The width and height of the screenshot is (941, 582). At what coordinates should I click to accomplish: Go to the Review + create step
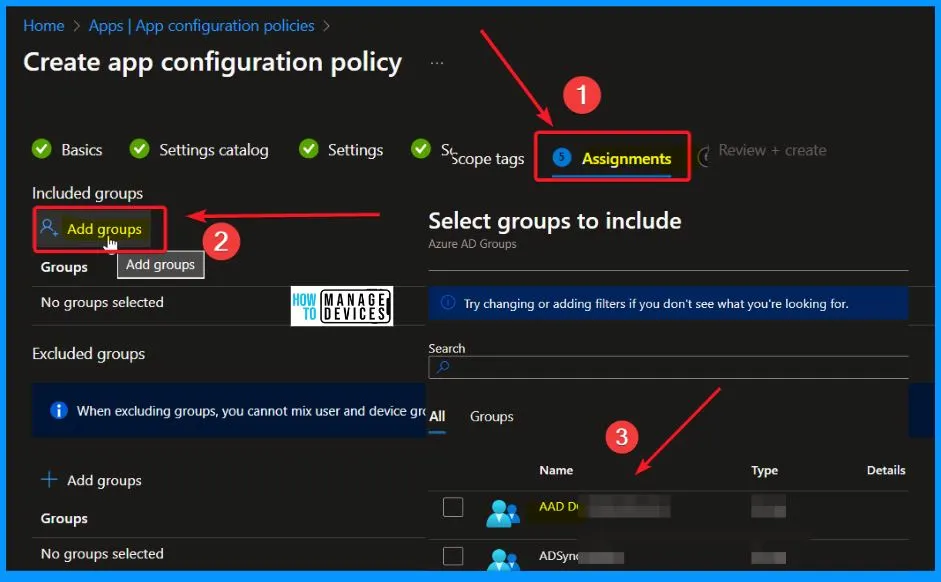coord(772,150)
